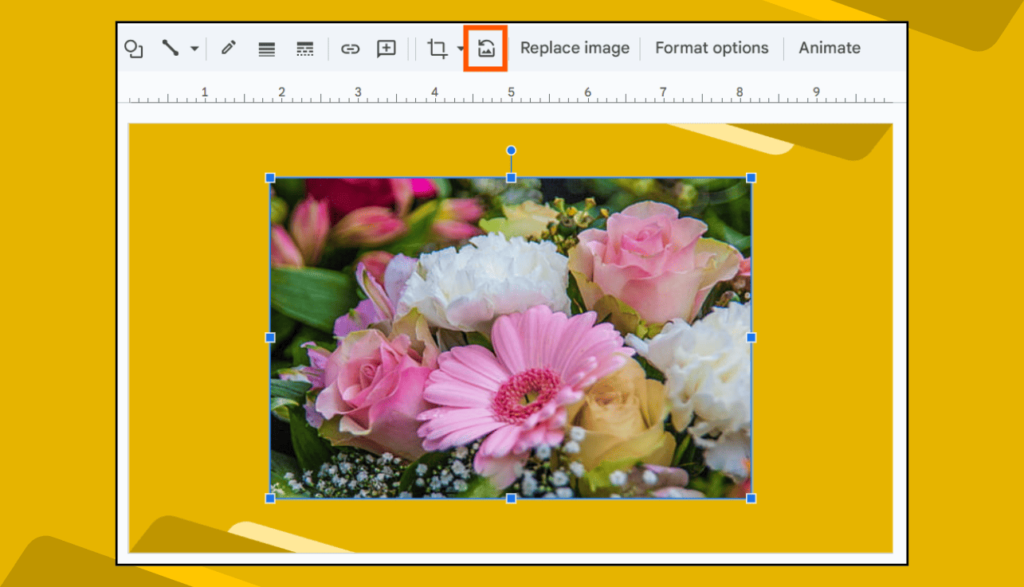1024x587 pixels.
Task: Click the flower bouquet image
Action: 510,335
